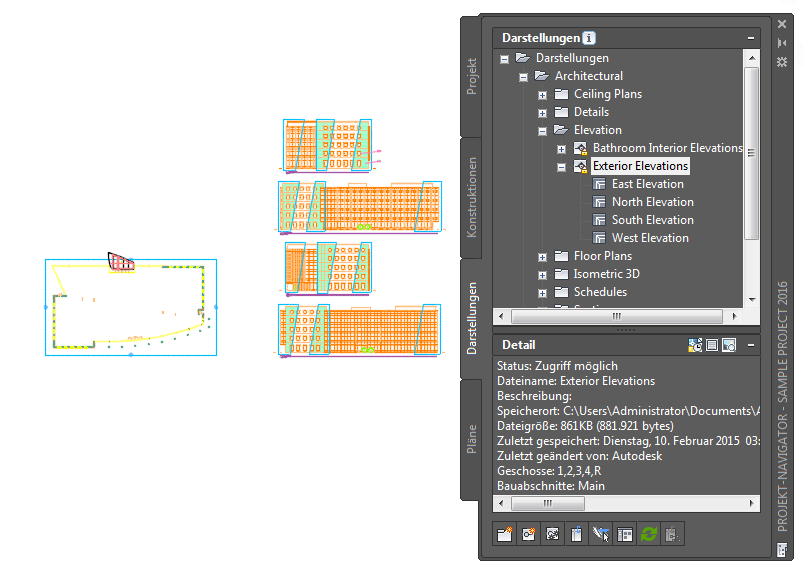Expand the Ceiling Plans folder

tap(542, 95)
